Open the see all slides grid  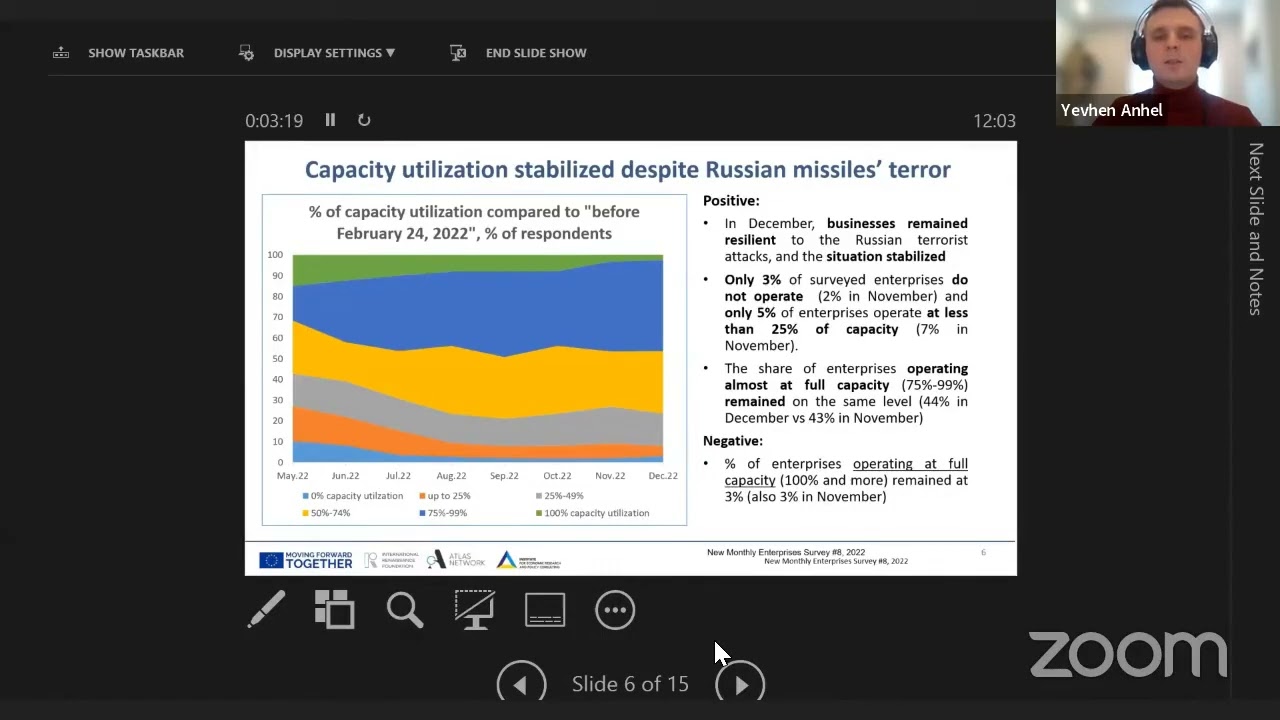click(x=335, y=610)
